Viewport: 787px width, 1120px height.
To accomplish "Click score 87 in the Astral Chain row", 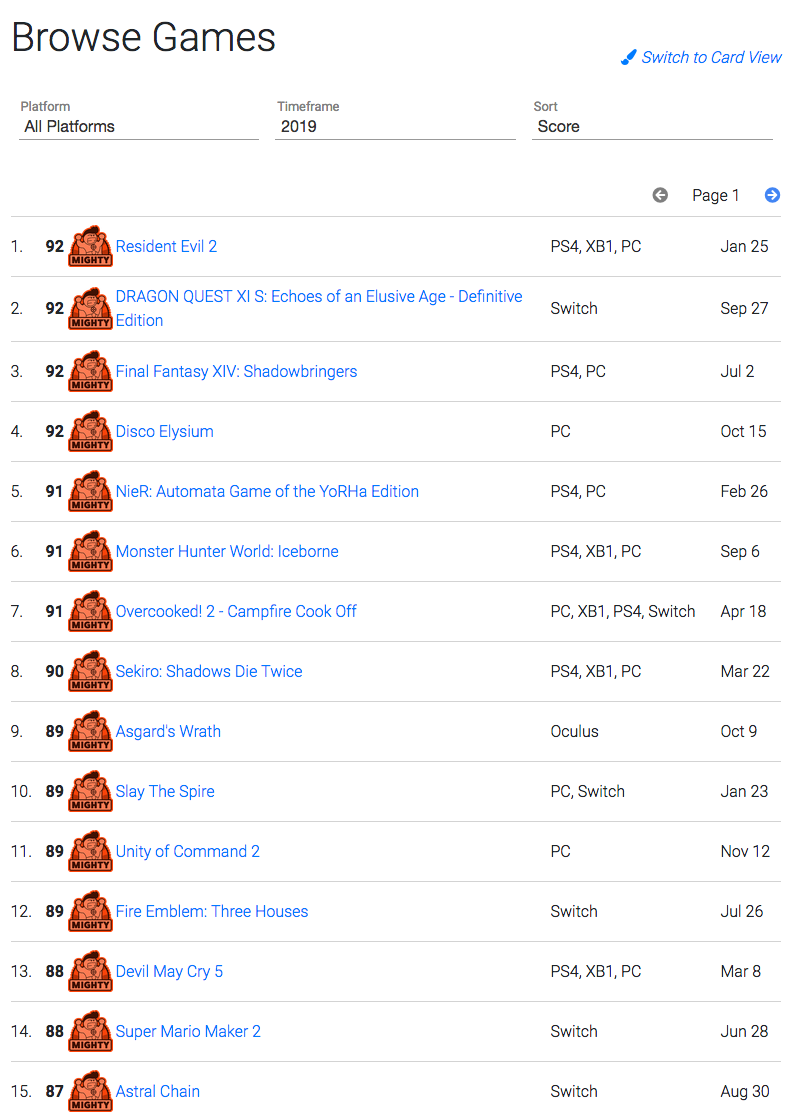I will 54,1091.
